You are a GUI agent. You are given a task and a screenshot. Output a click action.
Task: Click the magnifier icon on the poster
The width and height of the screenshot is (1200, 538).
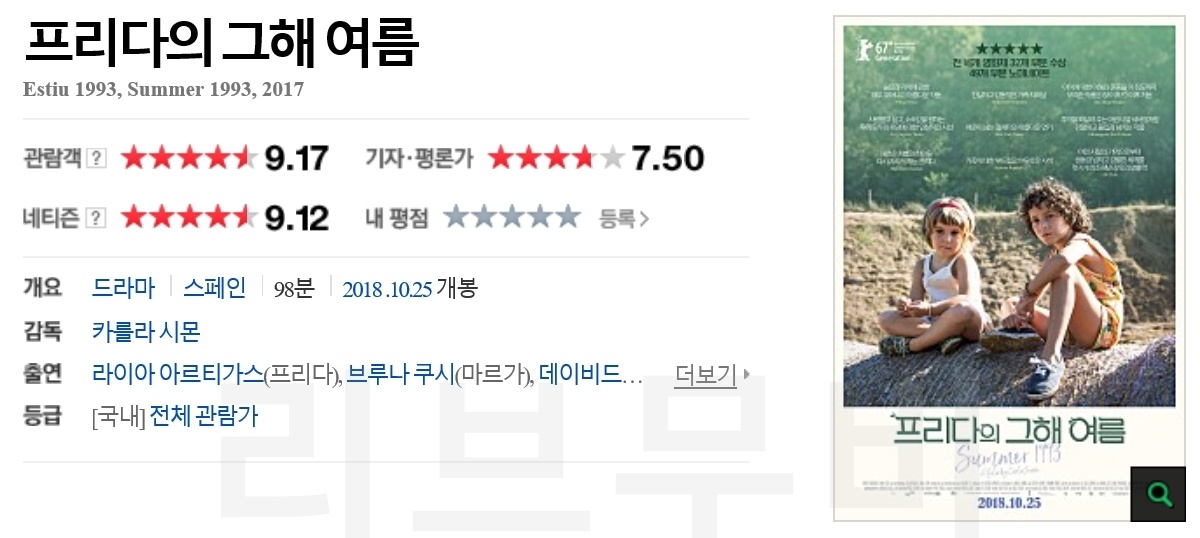[x=1158, y=494]
